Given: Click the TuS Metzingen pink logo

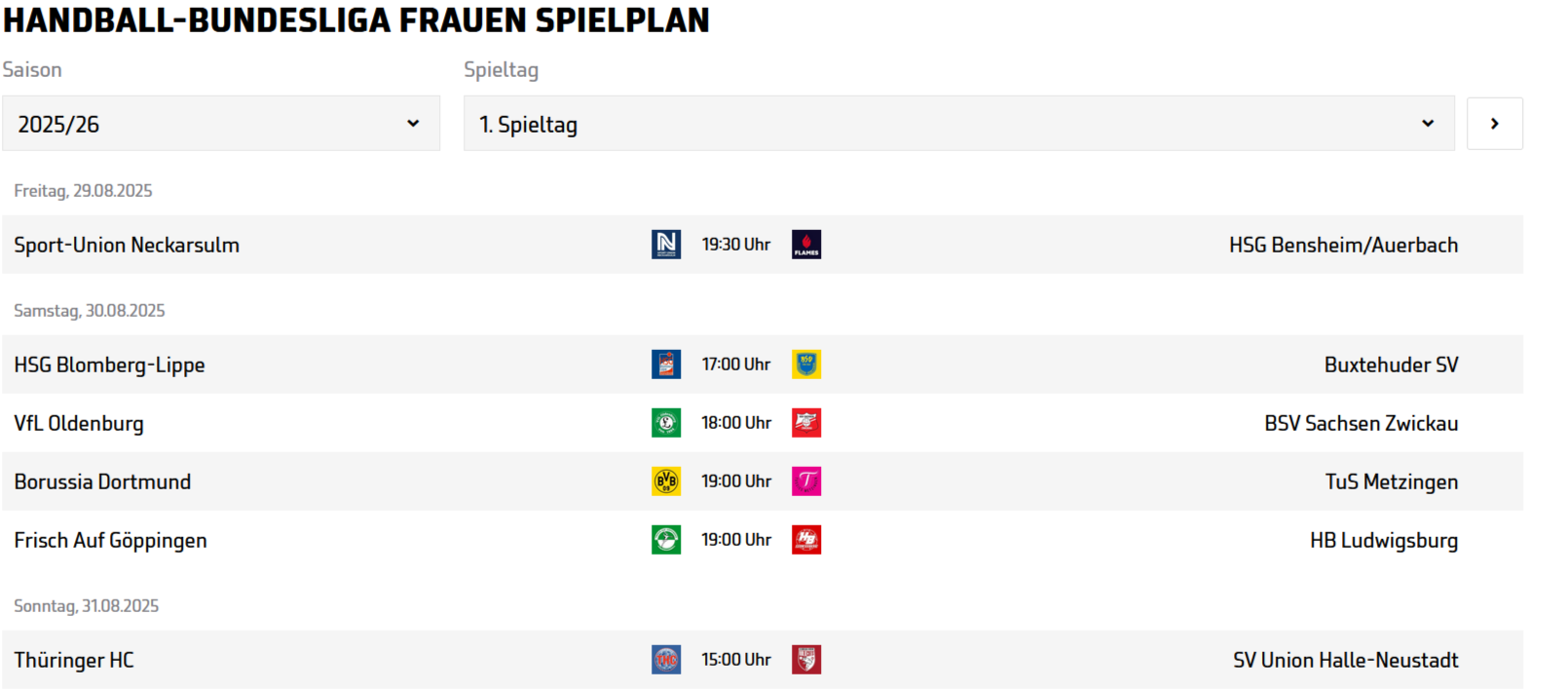Looking at the screenshot, I should coord(806,481).
